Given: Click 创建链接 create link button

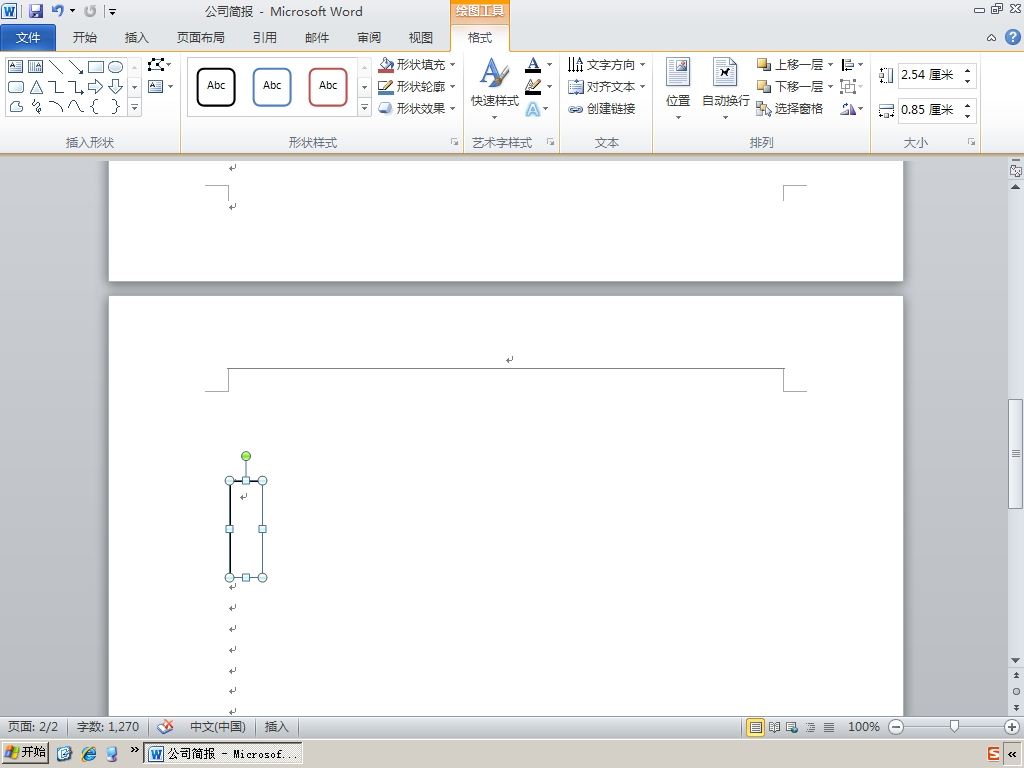Looking at the screenshot, I should tap(601, 108).
